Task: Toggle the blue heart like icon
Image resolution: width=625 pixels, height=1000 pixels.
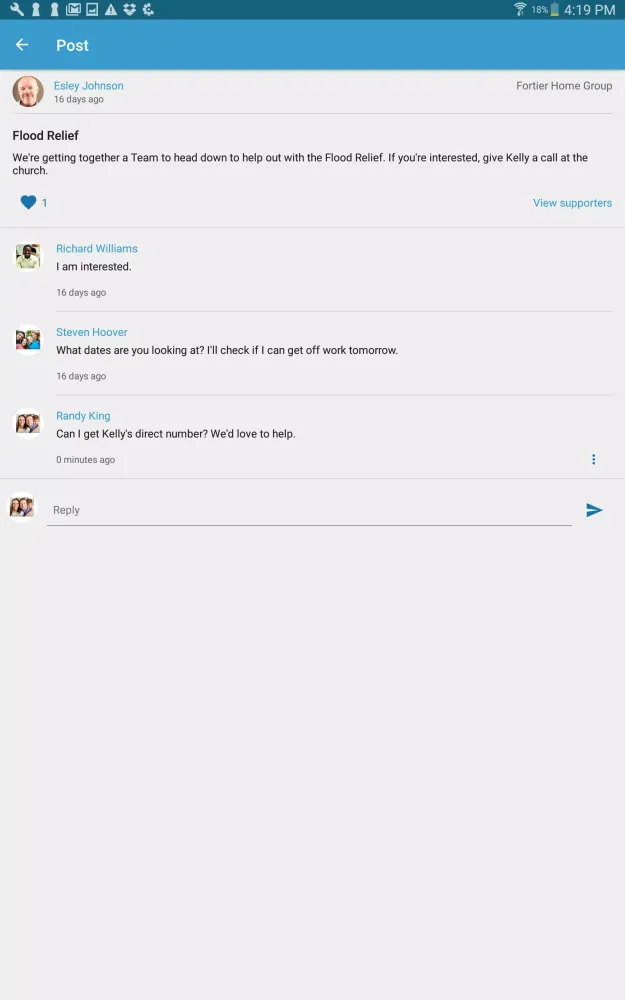Action: click(x=28, y=202)
